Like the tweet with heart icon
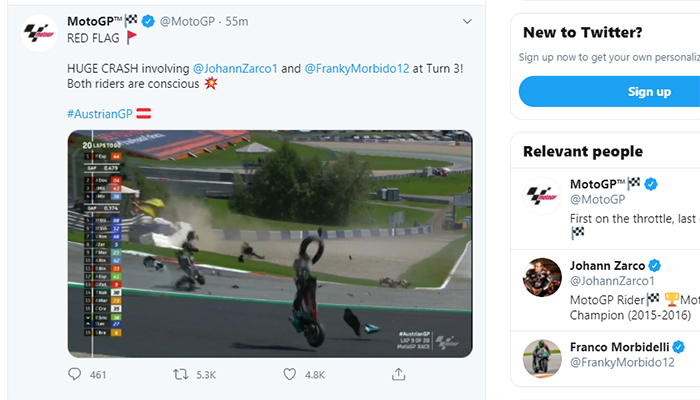Image resolution: width=700 pixels, height=400 pixels. (290, 374)
